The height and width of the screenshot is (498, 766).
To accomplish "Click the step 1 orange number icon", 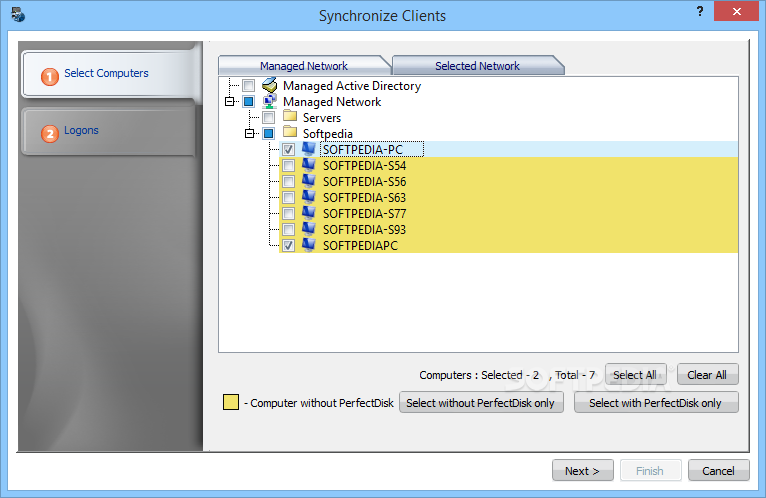I will (50, 76).
